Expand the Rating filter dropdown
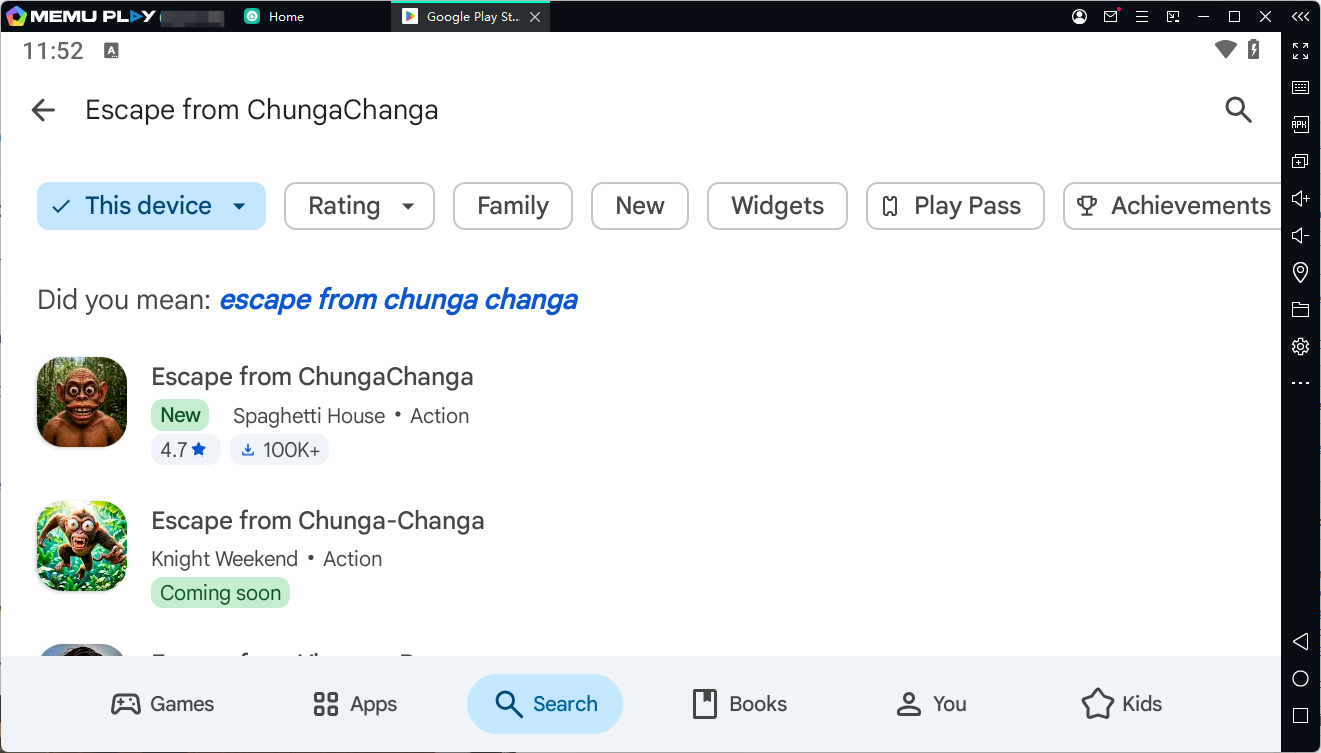The height and width of the screenshot is (753, 1321). 359,206
